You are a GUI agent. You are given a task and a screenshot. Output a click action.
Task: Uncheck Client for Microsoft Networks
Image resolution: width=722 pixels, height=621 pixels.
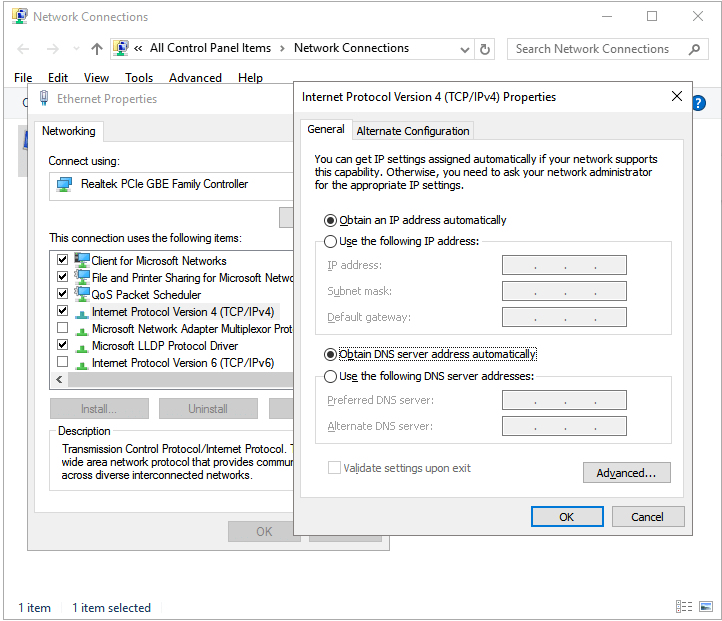(63, 260)
